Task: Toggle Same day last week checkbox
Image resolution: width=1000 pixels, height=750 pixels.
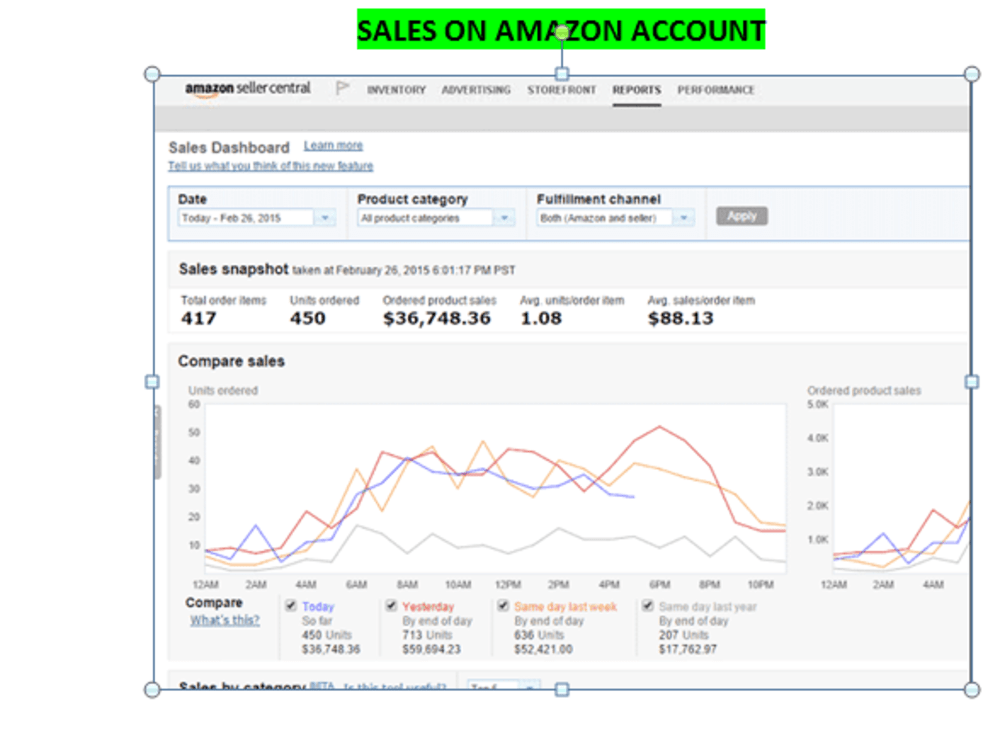Action: pos(503,605)
